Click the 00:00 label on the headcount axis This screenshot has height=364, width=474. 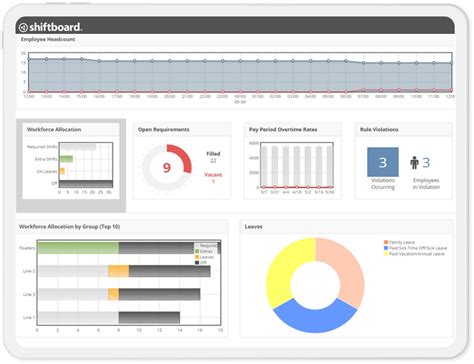pyautogui.click(x=240, y=96)
